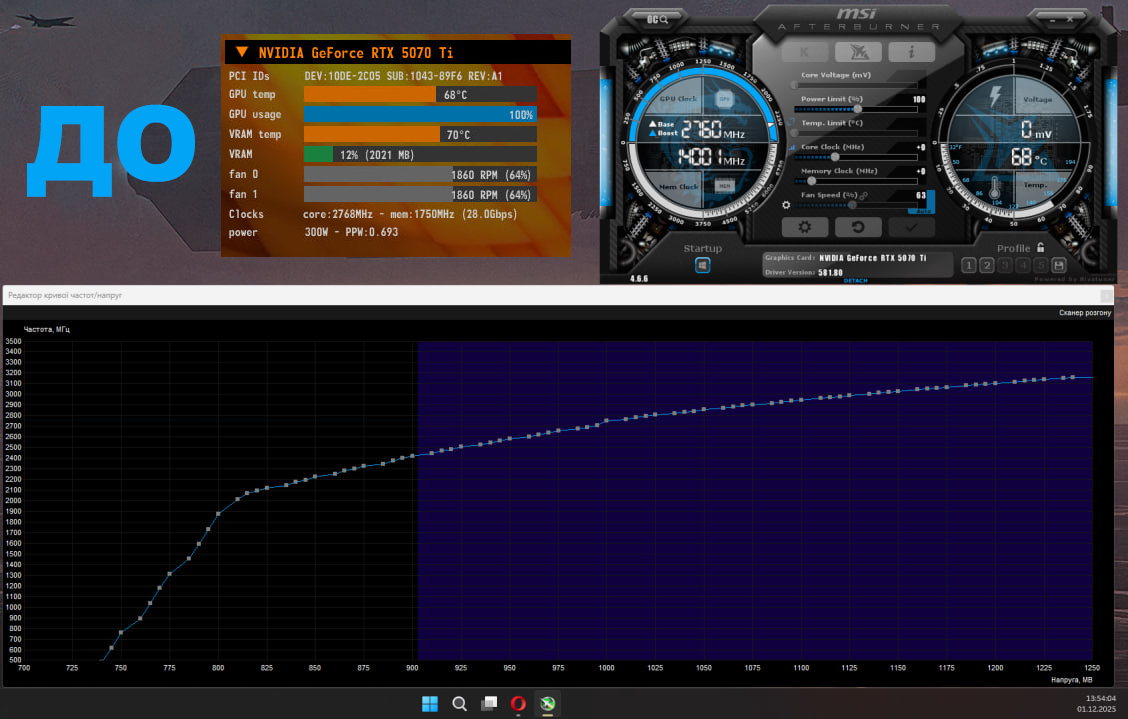Click the OC scanner button in curve editor
This screenshot has height=719, width=1128.
pos(1084,313)
